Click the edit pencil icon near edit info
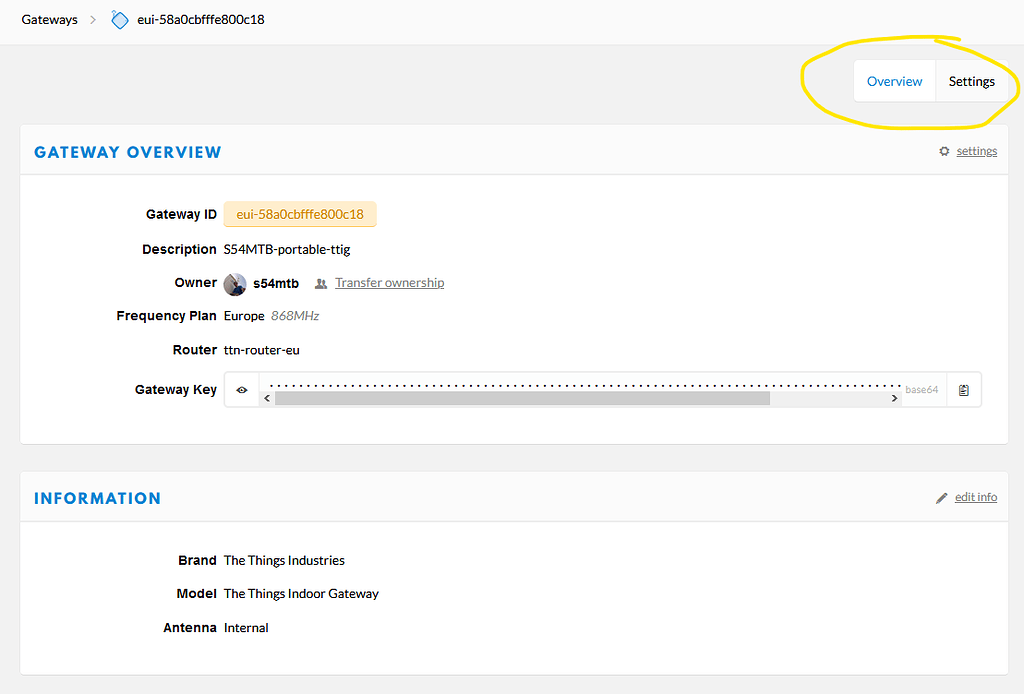The image size is (1024, 694). pyautogui.click(x=941, y=496)
